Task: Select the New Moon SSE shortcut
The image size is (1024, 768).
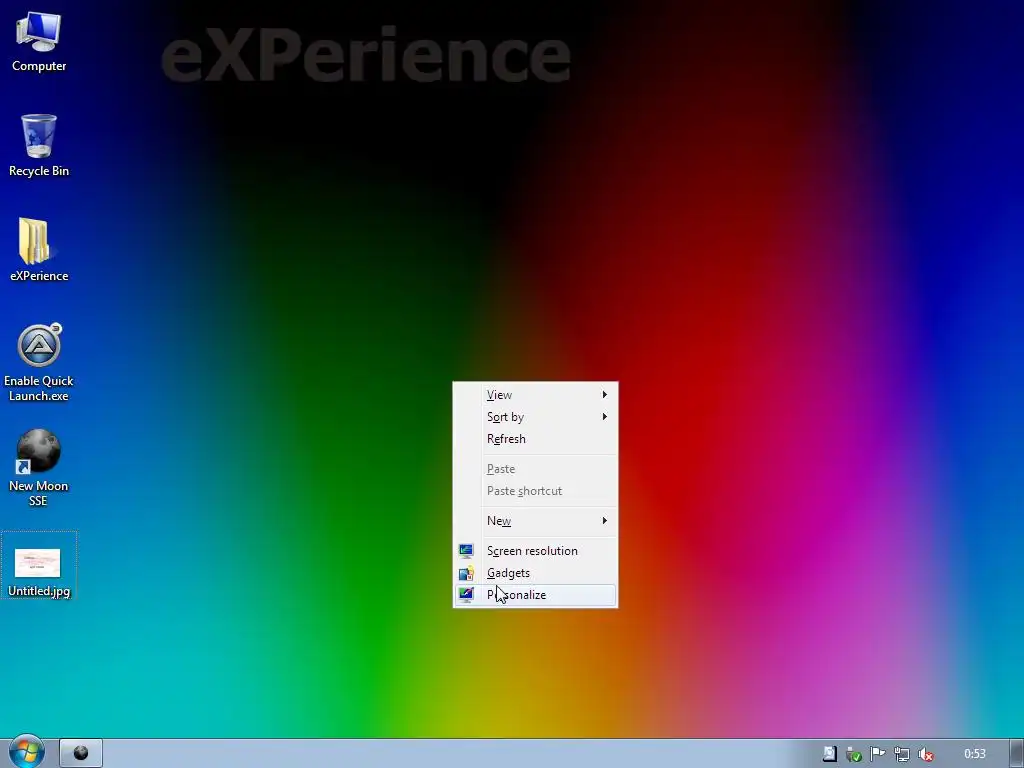Action: (x=39, y=468)
